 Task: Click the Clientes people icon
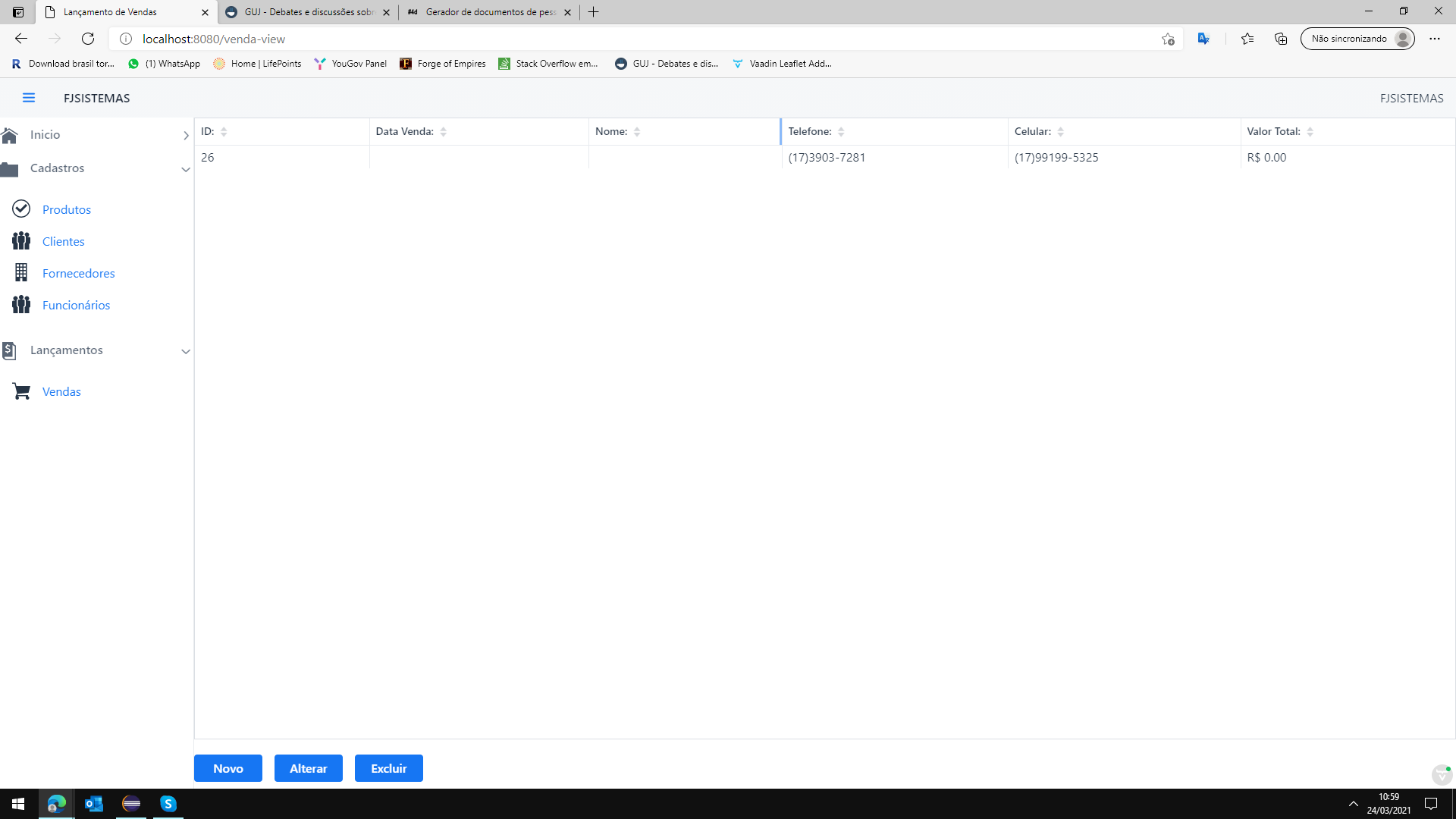[21, 241]
